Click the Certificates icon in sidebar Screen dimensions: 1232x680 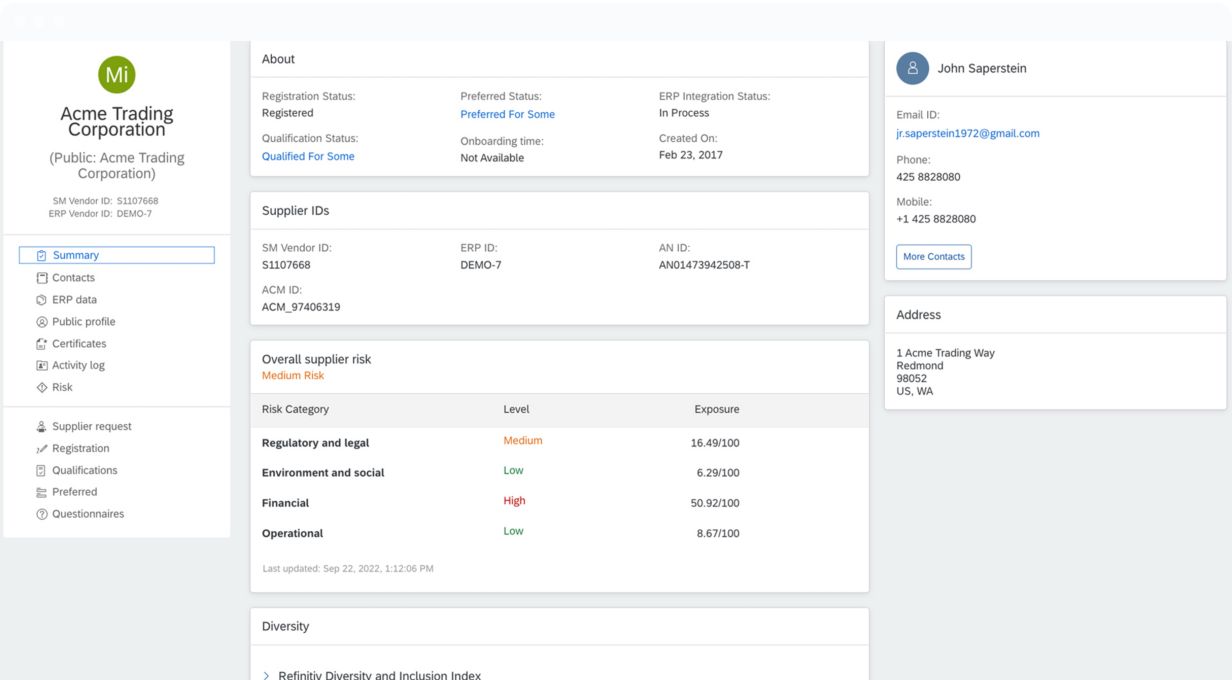pyautogui.click(x=42, y=344)
